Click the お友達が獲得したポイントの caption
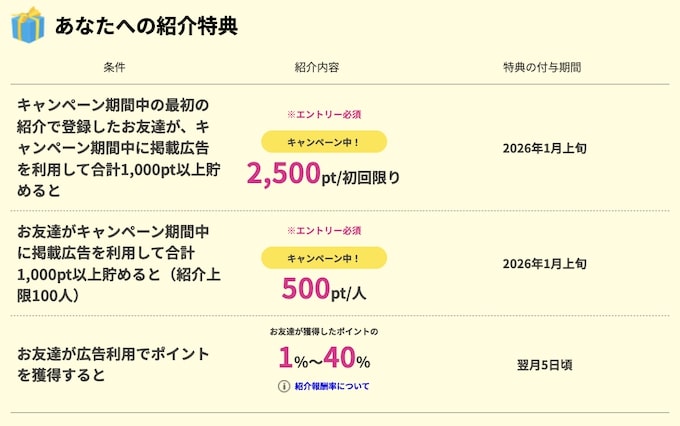The image size is (680, 426). click(323, 330)
